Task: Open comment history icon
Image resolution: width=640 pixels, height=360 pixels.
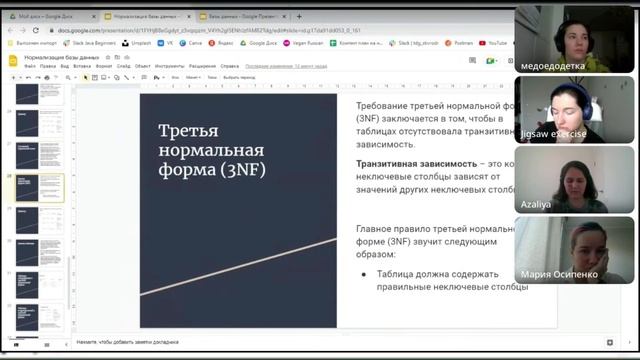Action: (472, 60)
